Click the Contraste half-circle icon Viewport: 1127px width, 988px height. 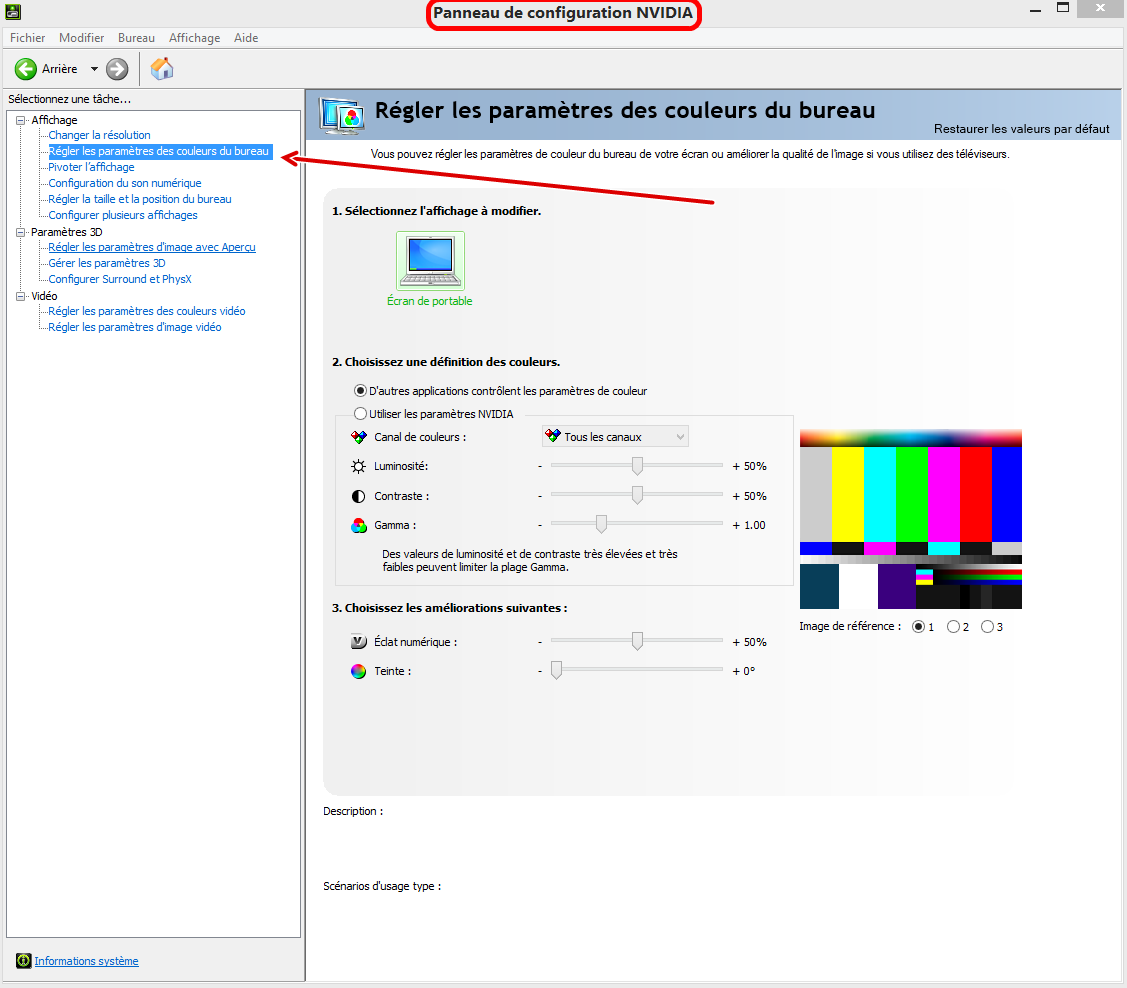359,496
